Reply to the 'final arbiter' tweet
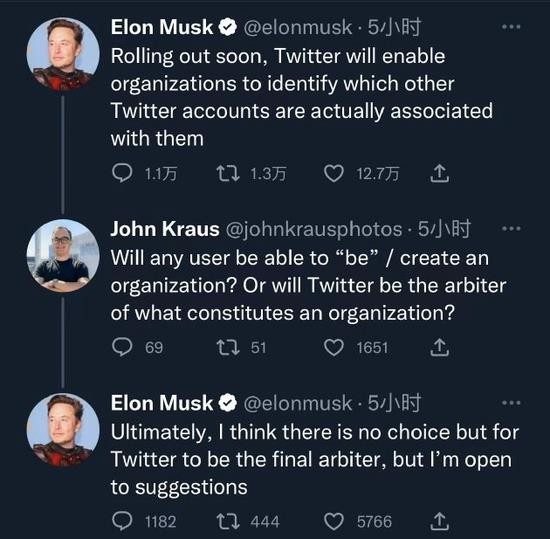Image resolution: width=550 pixels, height=539 pixels. tap(122, 521)
